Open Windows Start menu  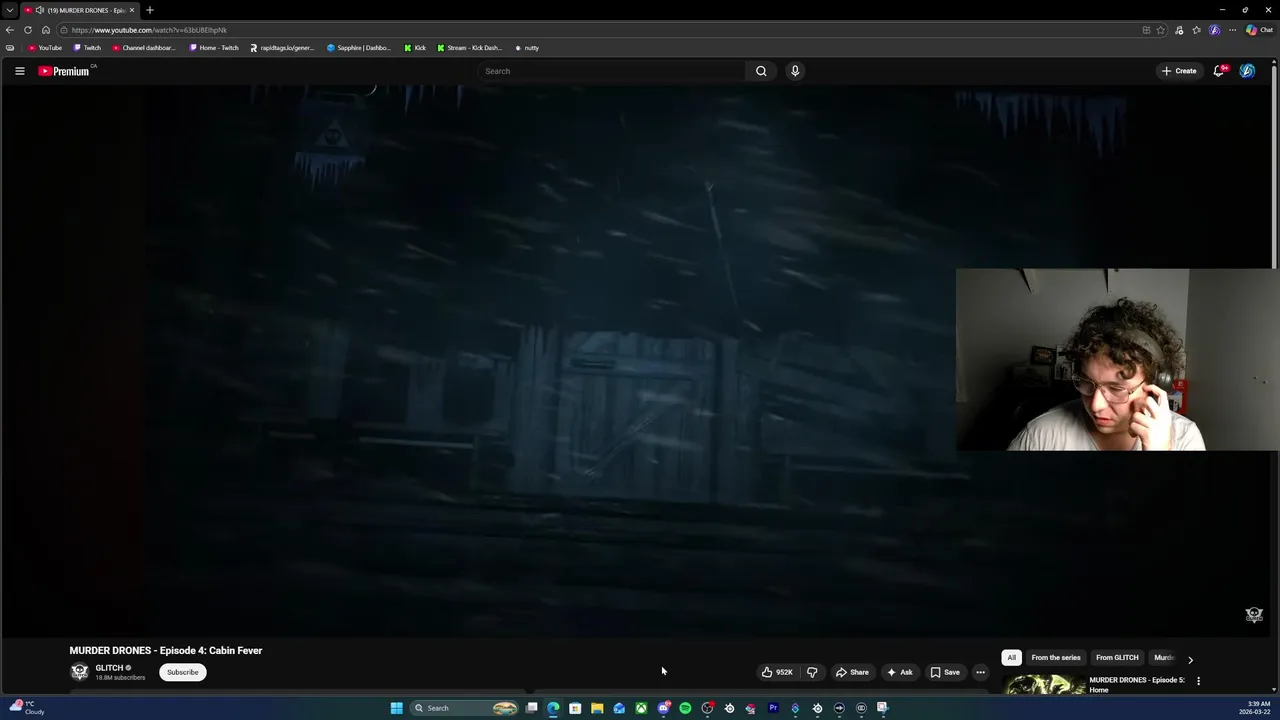coord(396,708)
